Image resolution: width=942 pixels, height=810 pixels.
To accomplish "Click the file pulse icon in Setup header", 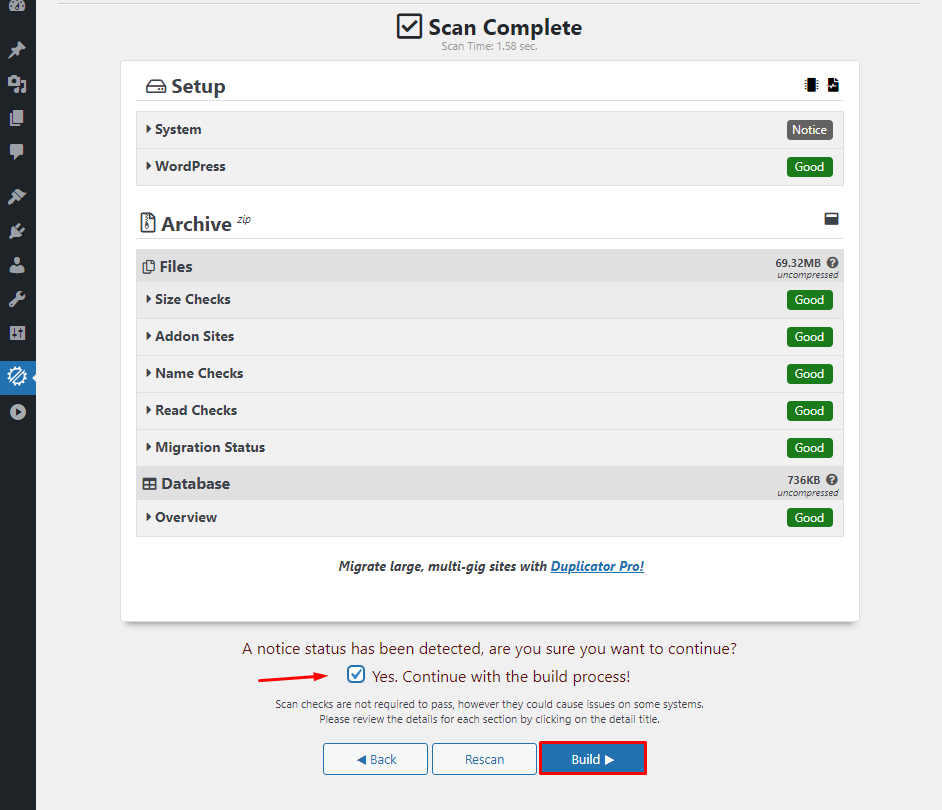I will click(833, 86).
